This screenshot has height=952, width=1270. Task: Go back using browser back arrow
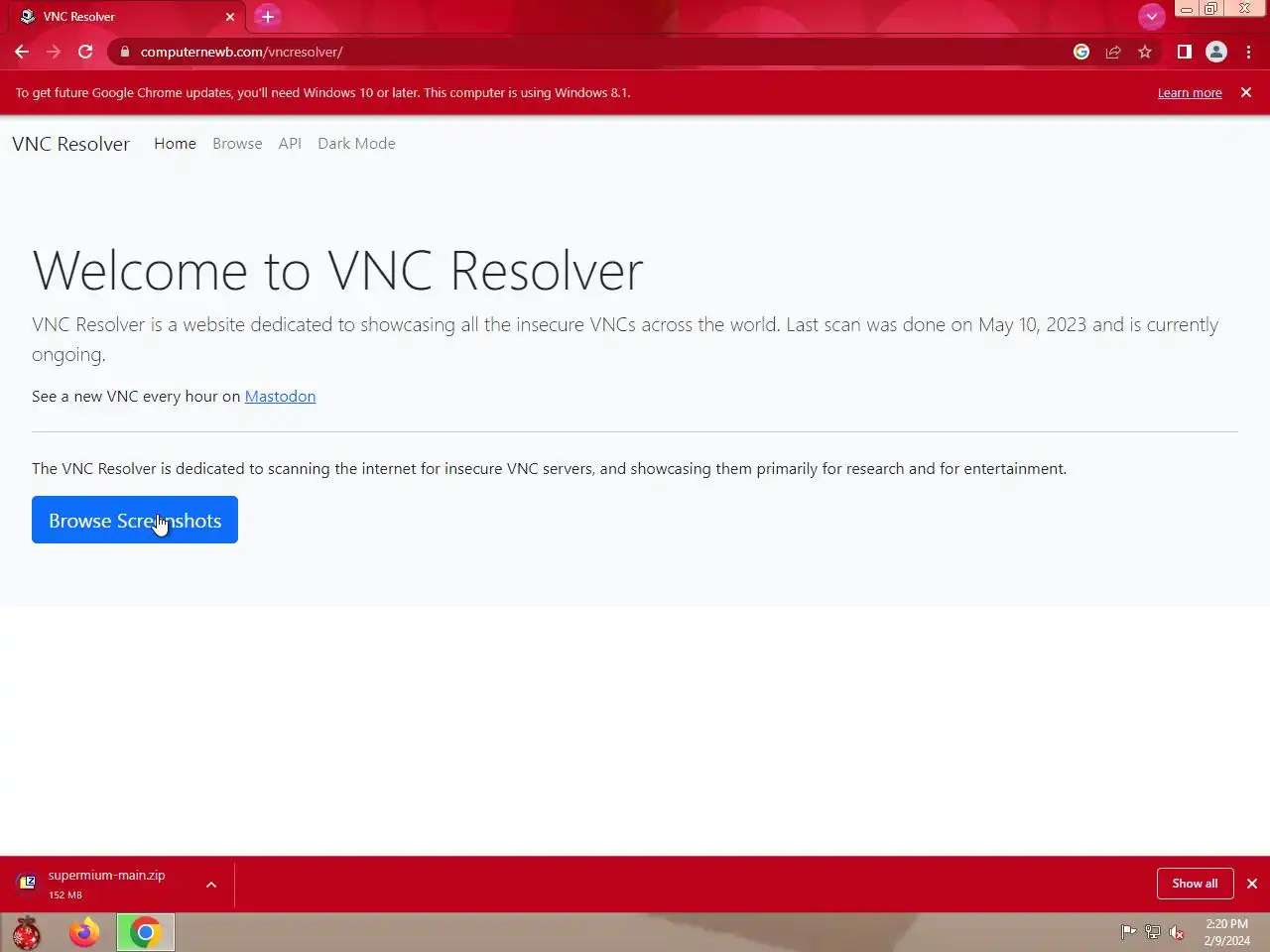[x=22, y=52]
